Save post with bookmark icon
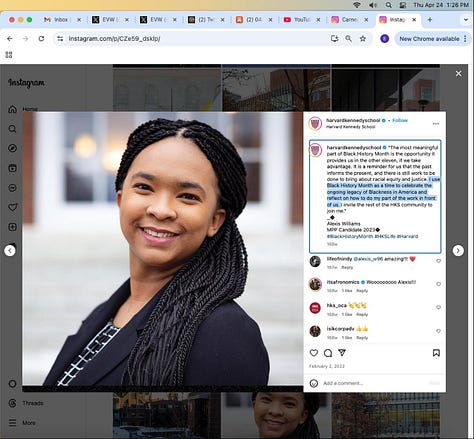This screenshot has width=474, height=439. tap(436, 353)
